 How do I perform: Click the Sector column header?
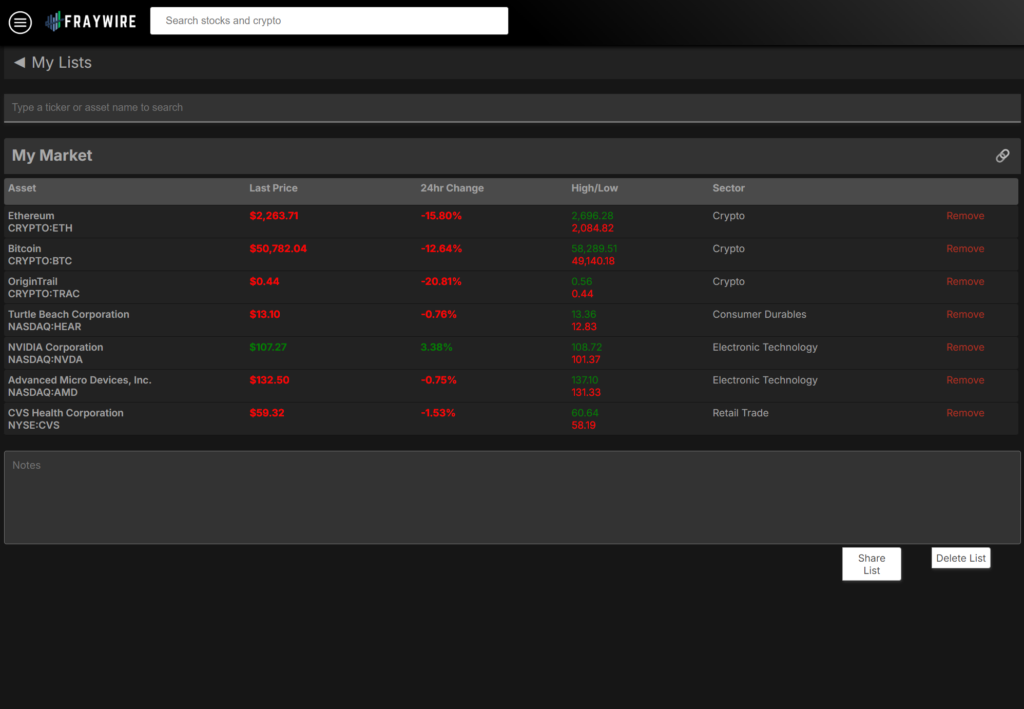728,188
